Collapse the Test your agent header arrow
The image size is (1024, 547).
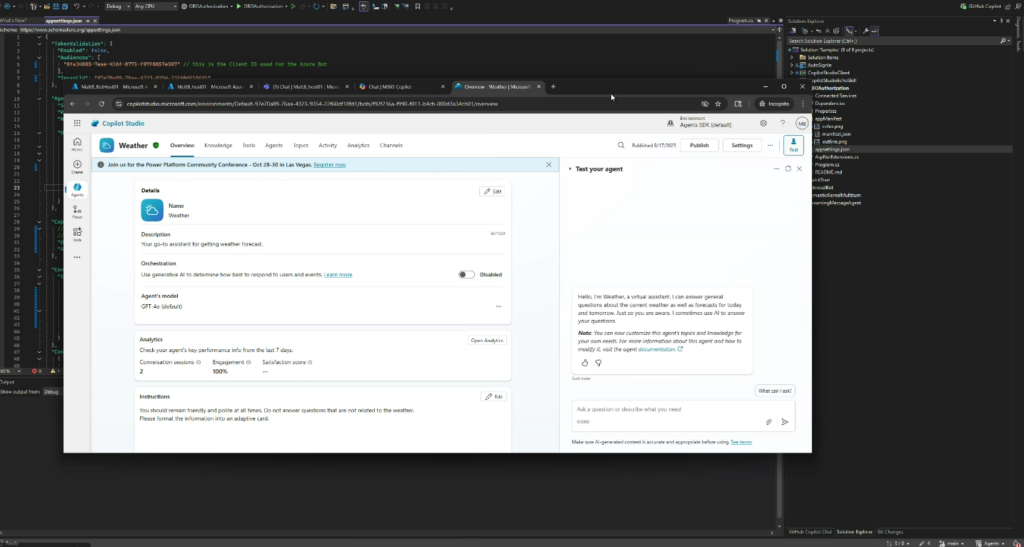(x=569, y=169)
